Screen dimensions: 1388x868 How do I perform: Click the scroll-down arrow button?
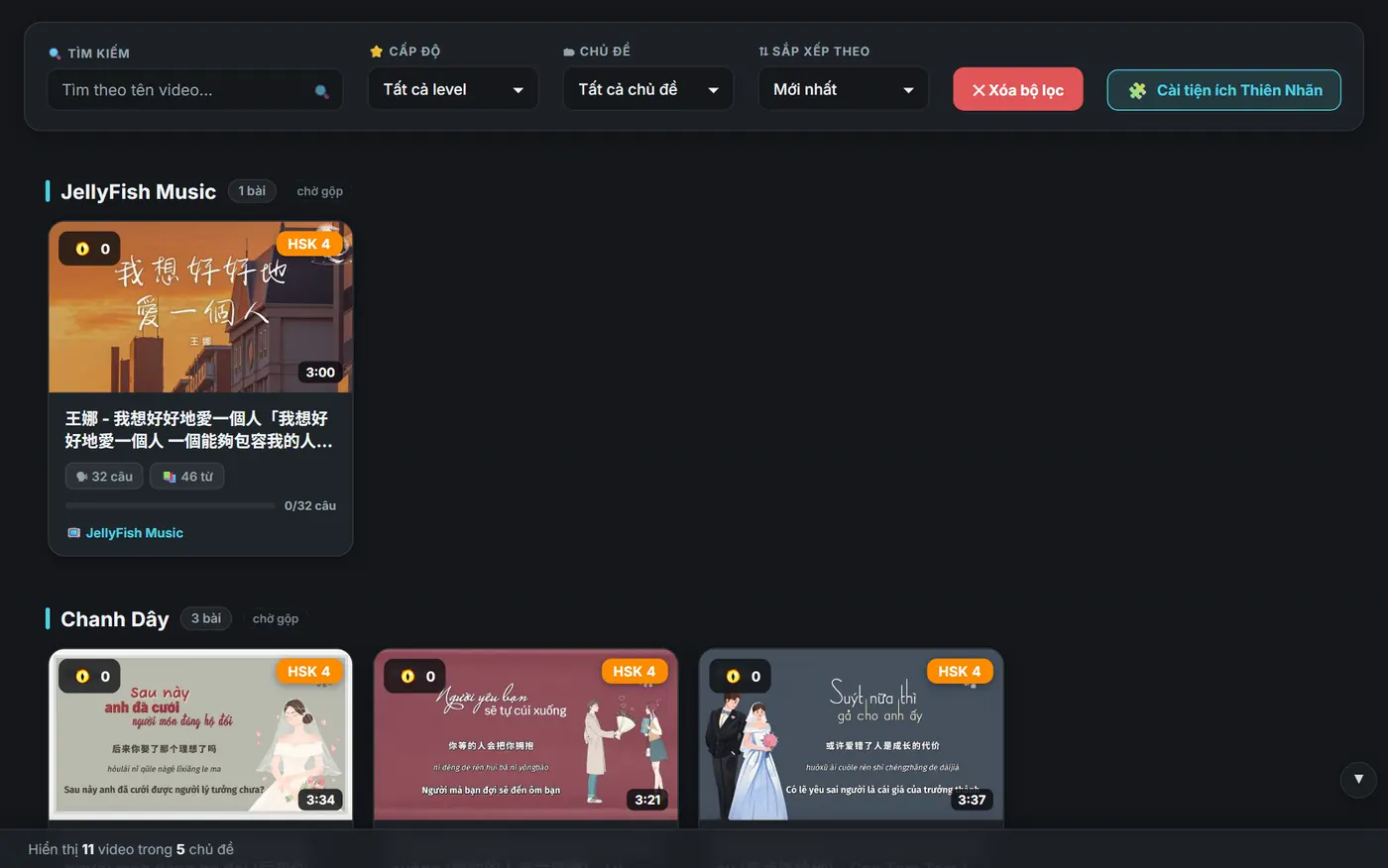(1358, 780)
